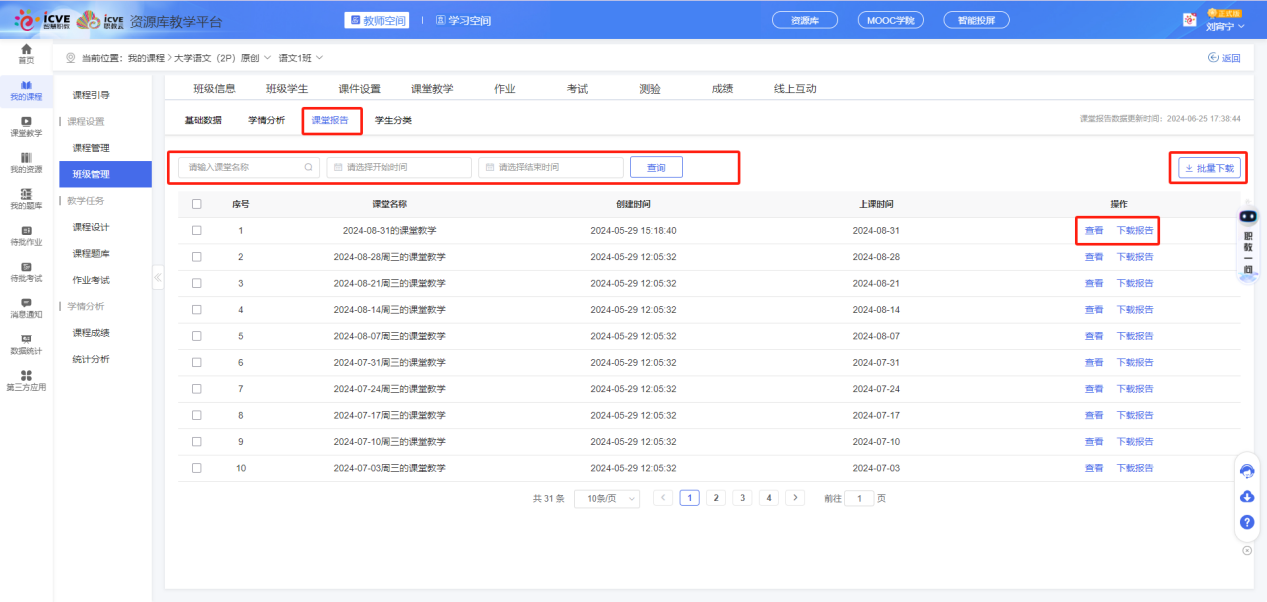Check the row for 2024-08-31的课堂教学
The height and width of the screenshot is (602, 1267).
[197, 230]
